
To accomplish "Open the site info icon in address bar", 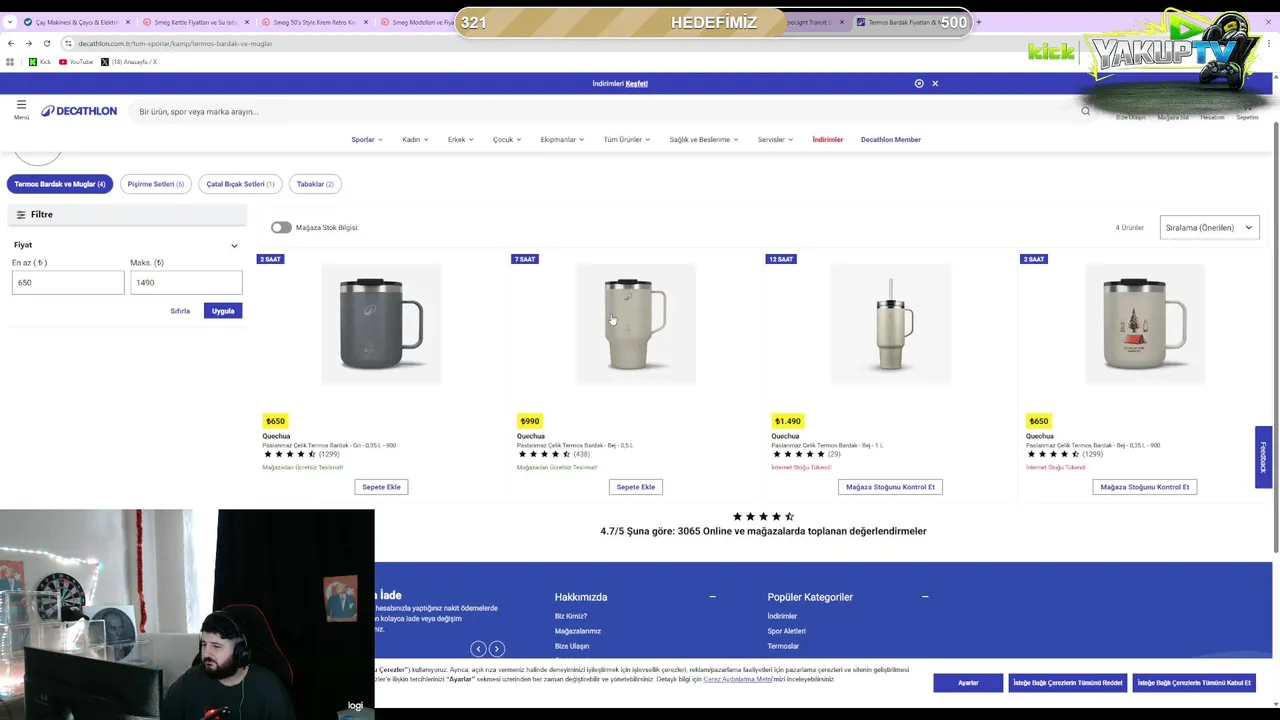I will tap(68, 43).
